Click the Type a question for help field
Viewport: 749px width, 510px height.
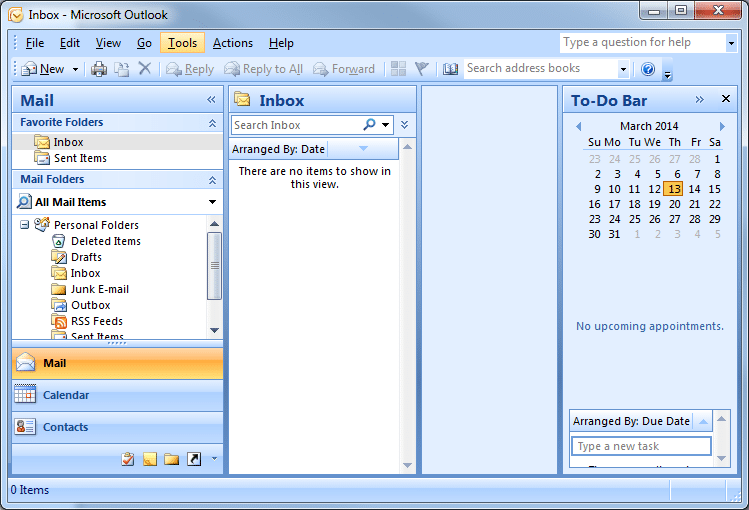click(642, 42)
